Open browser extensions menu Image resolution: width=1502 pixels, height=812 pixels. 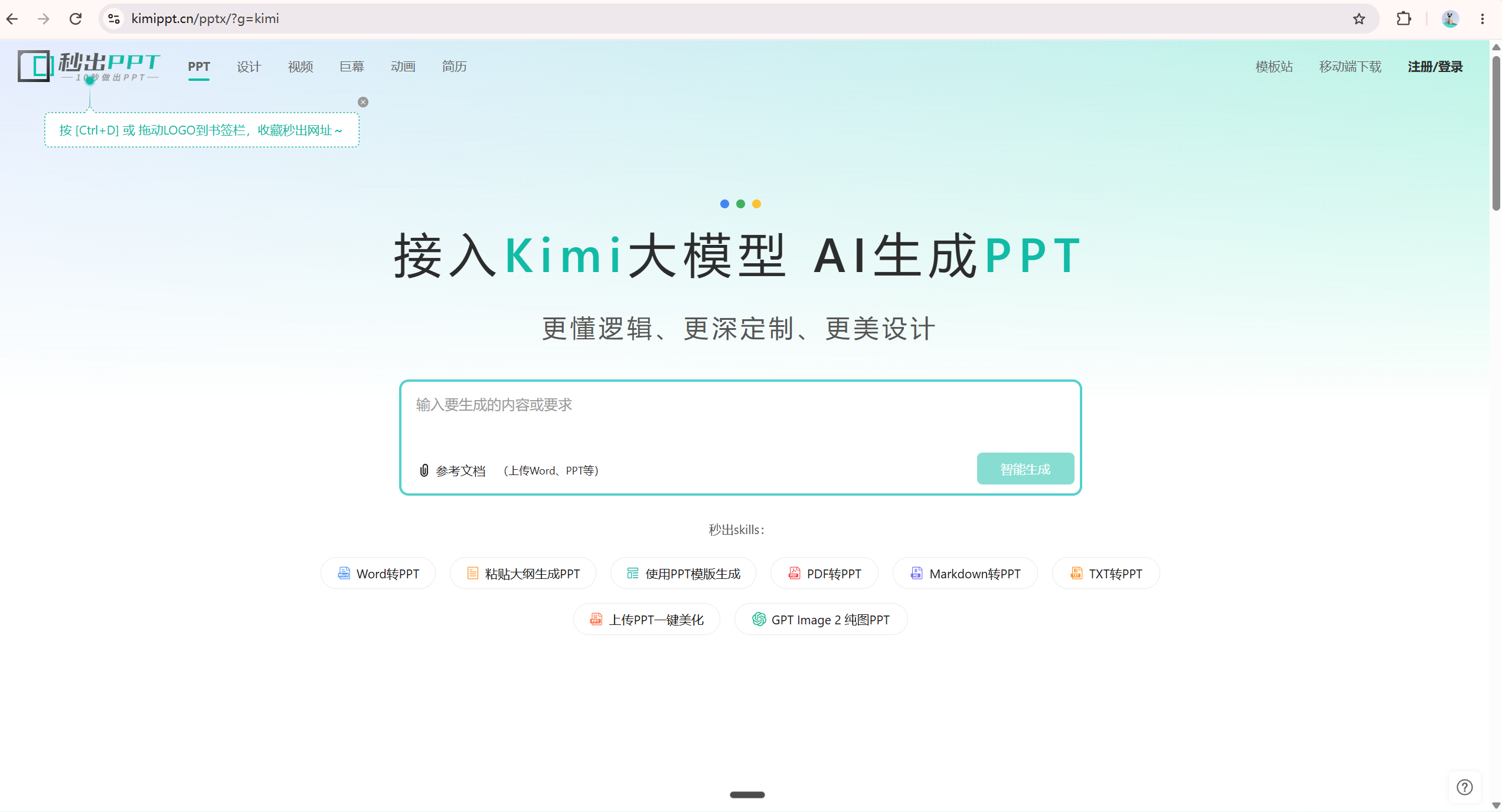pos(1404,19)
